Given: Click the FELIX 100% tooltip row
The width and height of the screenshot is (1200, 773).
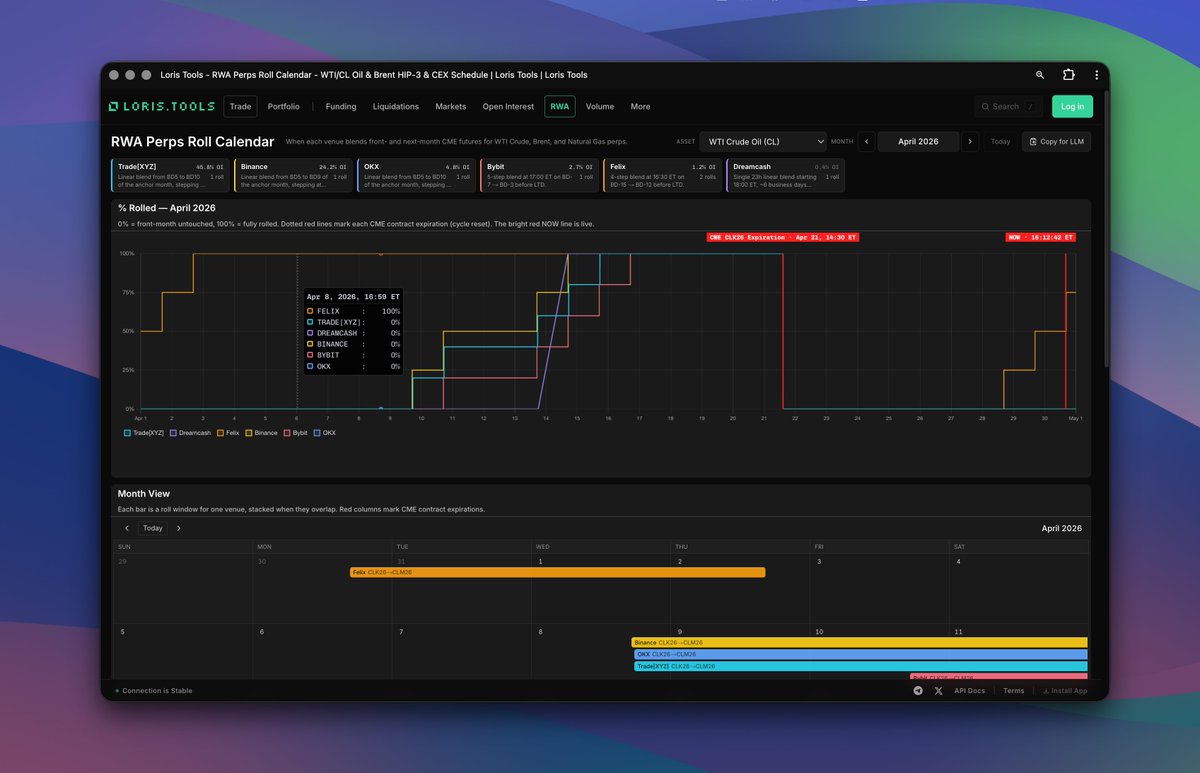Looking at the screenshot, I should (x=353, y=312).
